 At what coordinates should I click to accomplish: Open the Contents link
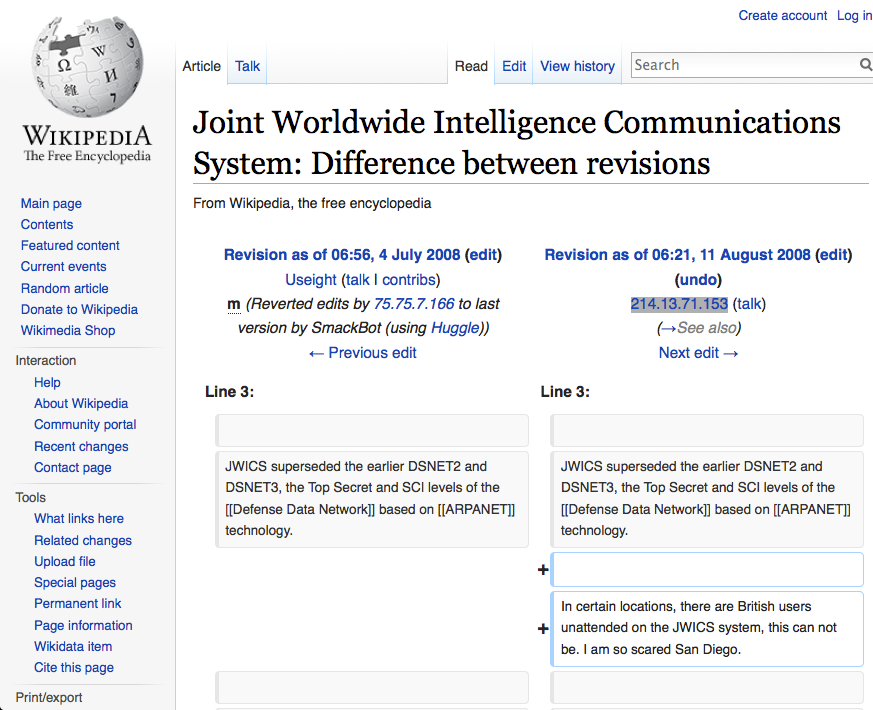47,224
